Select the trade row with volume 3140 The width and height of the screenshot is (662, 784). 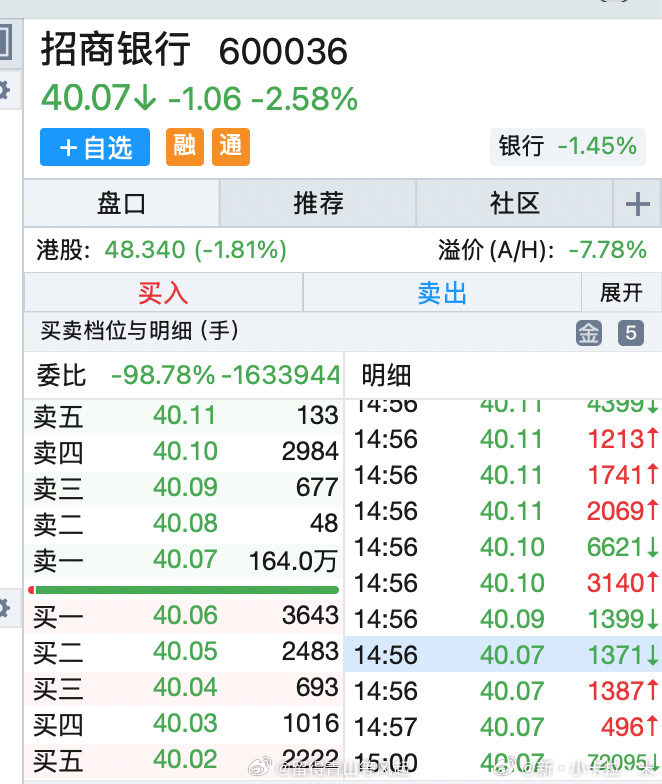(x=504, y=583)
